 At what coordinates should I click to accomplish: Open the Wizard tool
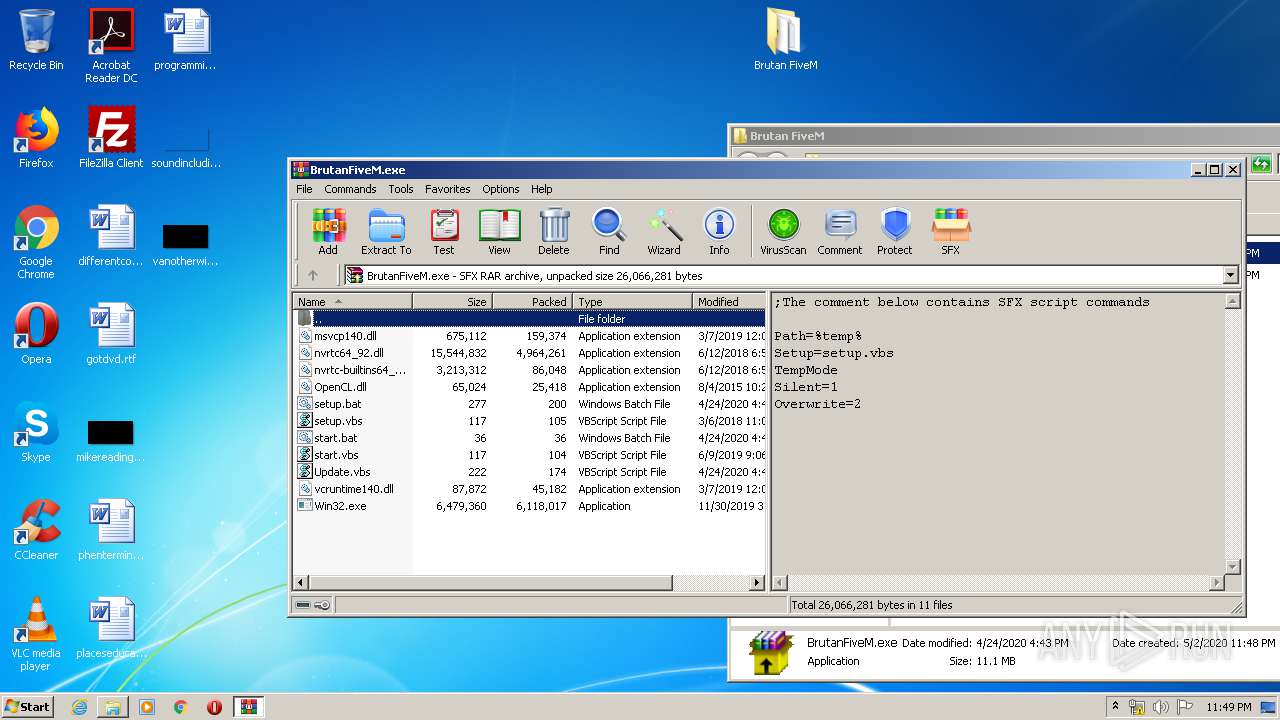pos(664,232)
